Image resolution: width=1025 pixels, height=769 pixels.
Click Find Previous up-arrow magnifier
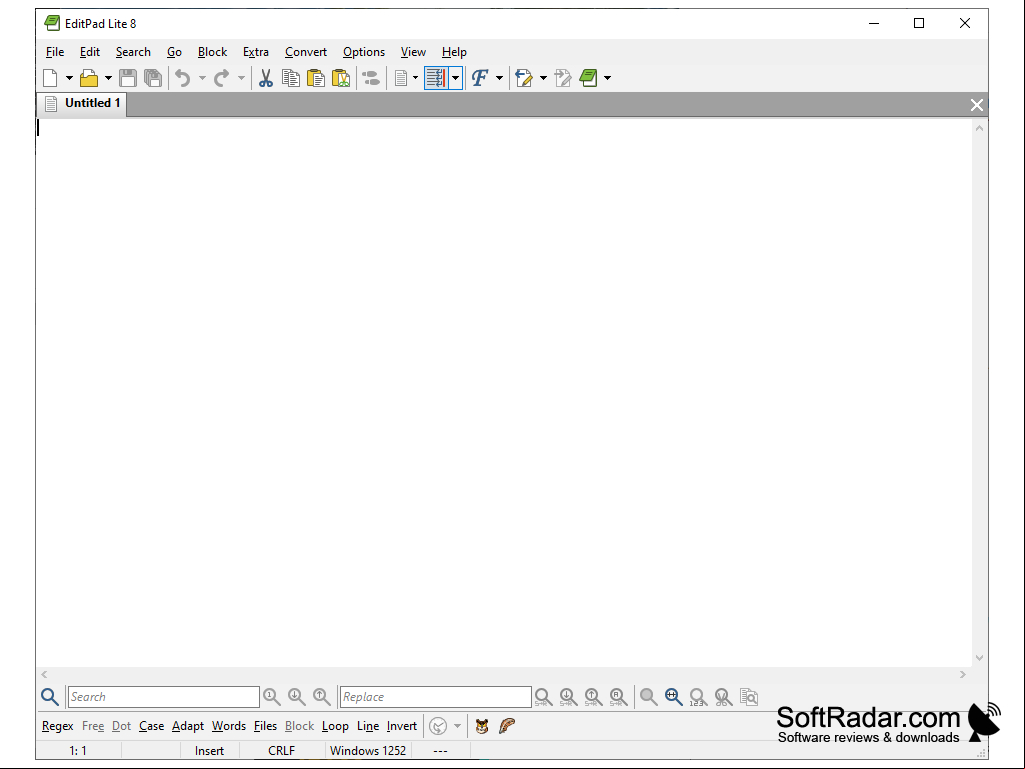(x=322, y=697)
